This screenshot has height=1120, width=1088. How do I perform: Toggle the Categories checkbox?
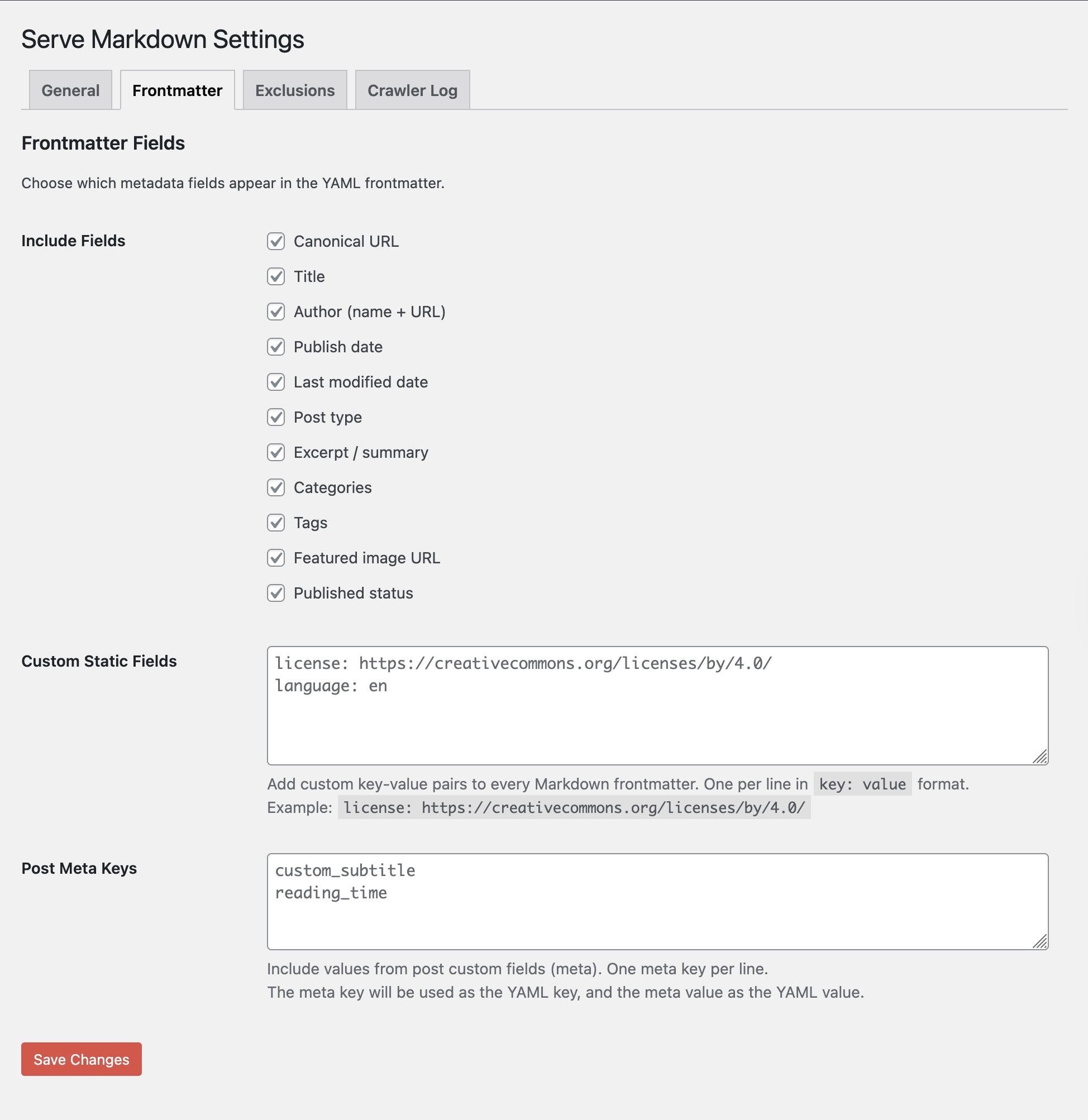[x=275, y=487]
